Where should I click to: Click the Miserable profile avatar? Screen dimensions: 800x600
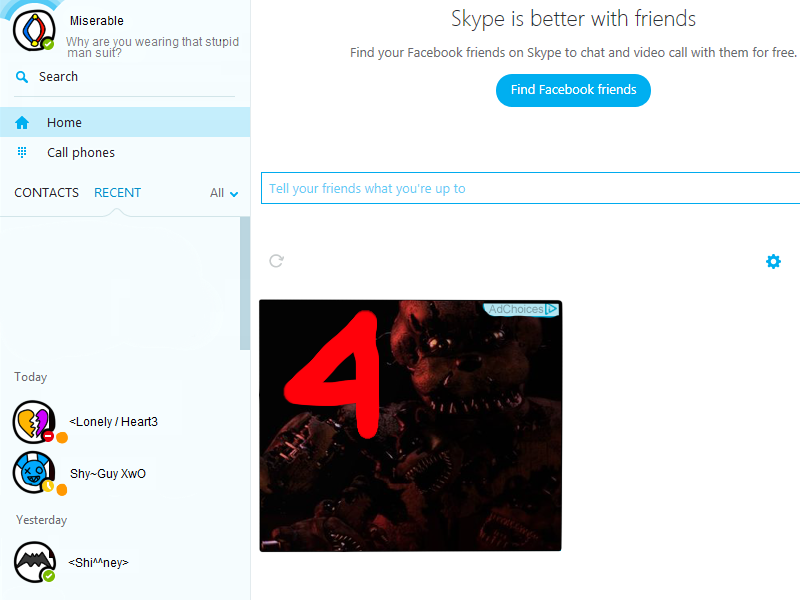pyautogui.click(x=33, y=29)
